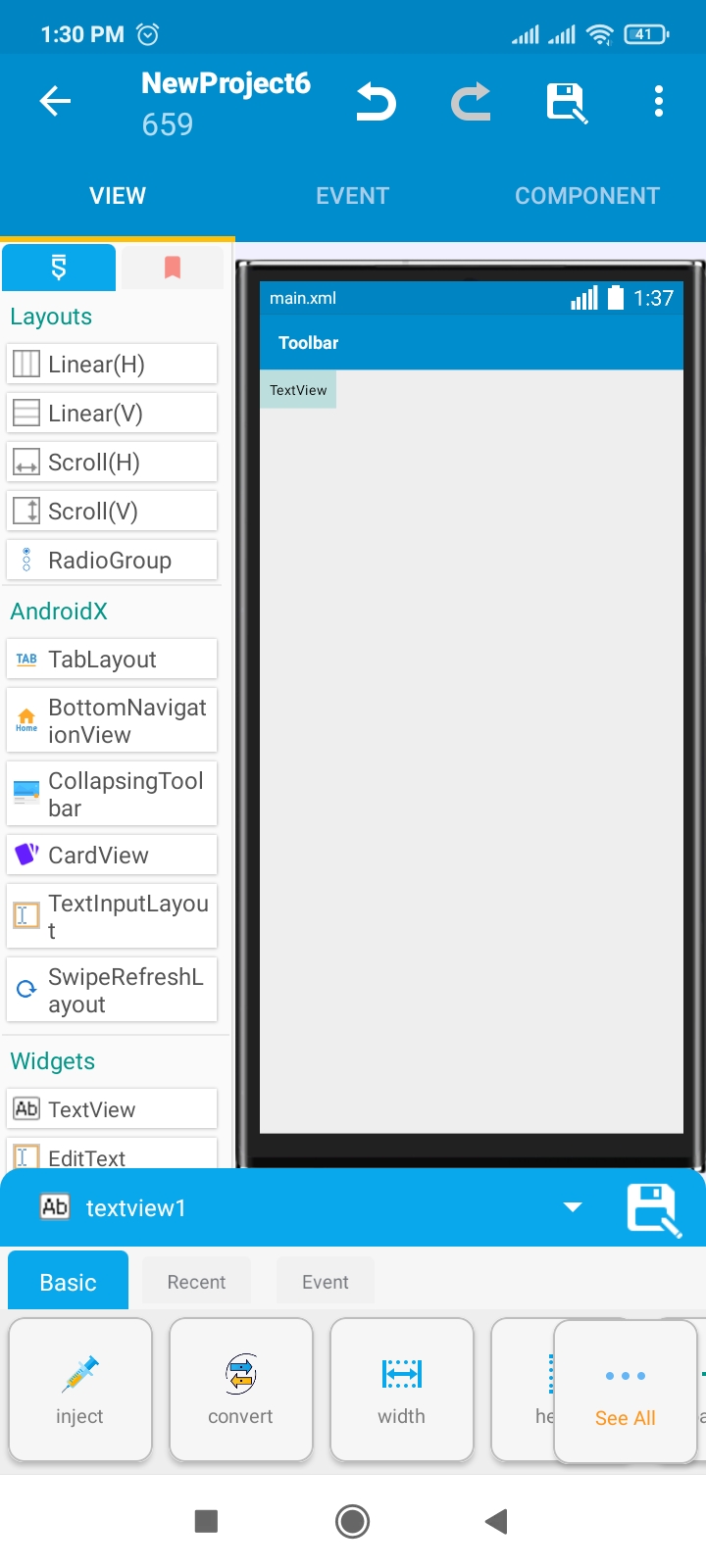This screenshot has height=1568, width=706.
Task: Open the bookmark favorites palette tab
Action: 173,268
